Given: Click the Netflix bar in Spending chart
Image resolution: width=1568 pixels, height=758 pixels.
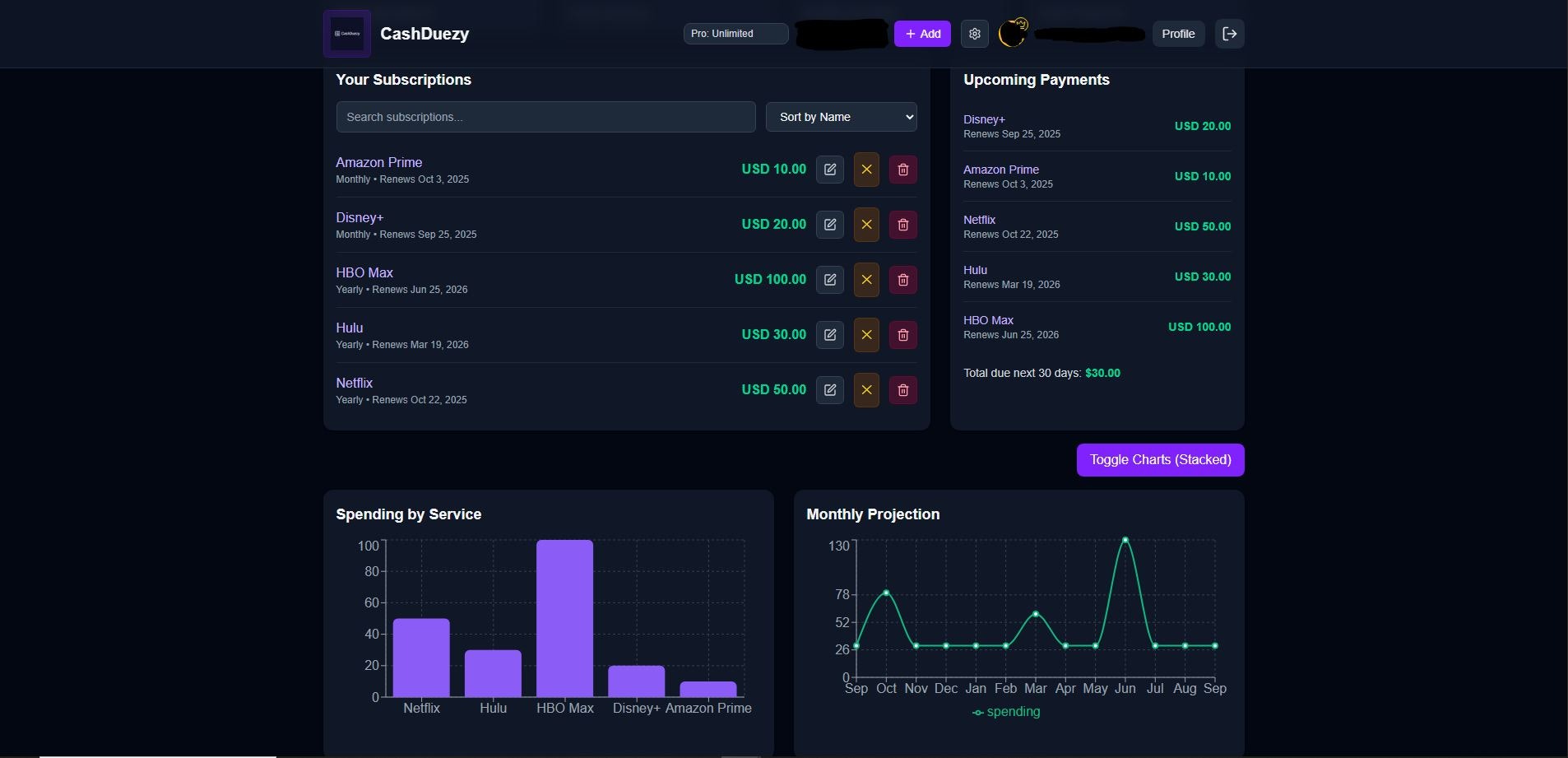Looking at the screenshot, I should tap(421, 658).
